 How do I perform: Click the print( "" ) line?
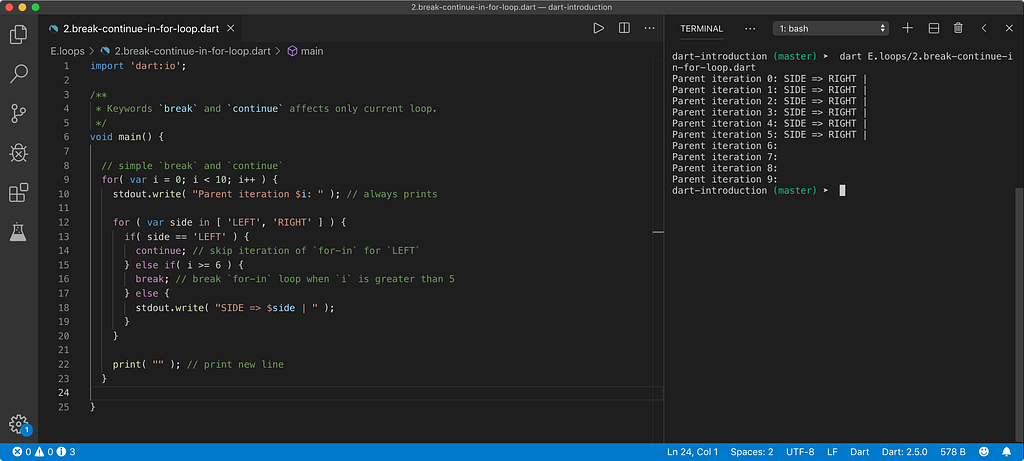[x=198, y=364]
